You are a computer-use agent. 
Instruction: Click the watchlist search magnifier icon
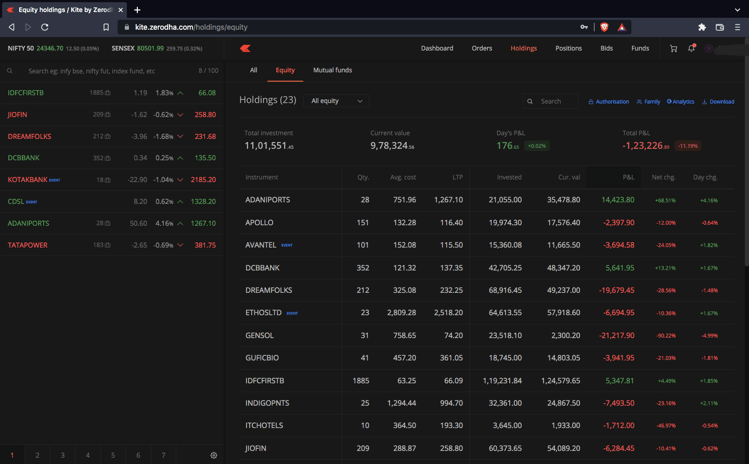10,71
